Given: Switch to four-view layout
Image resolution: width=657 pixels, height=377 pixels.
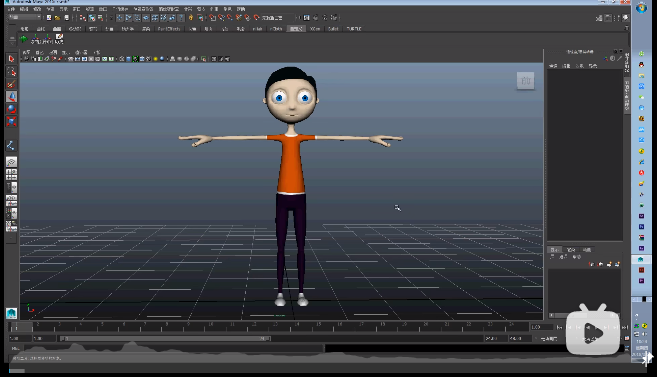Looking at the screenshot, I should coord(11,174).
